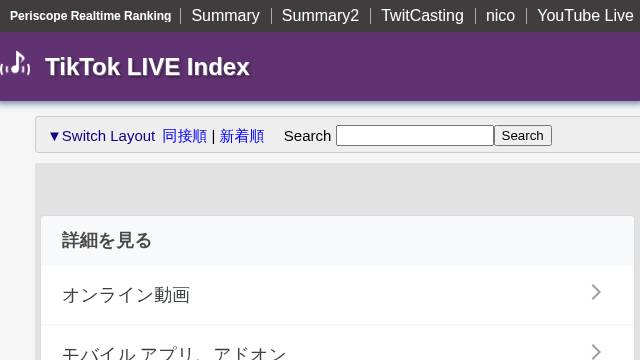Image resolution: width=640 pixels, height=360 pixels.
Task: Go to the Summary page
Action: 225,16
